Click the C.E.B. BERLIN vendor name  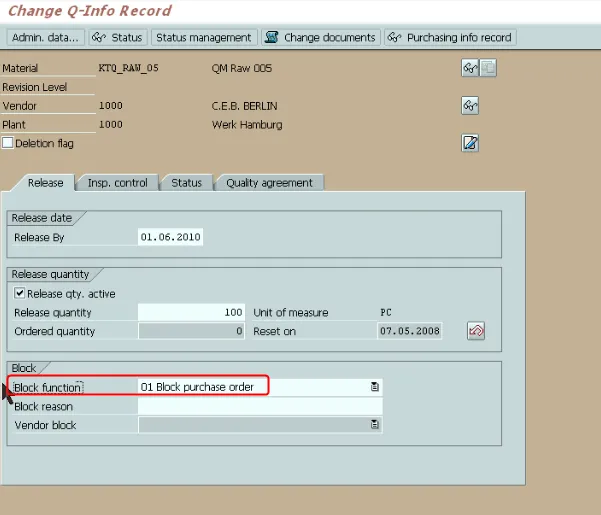pos(244,106)
